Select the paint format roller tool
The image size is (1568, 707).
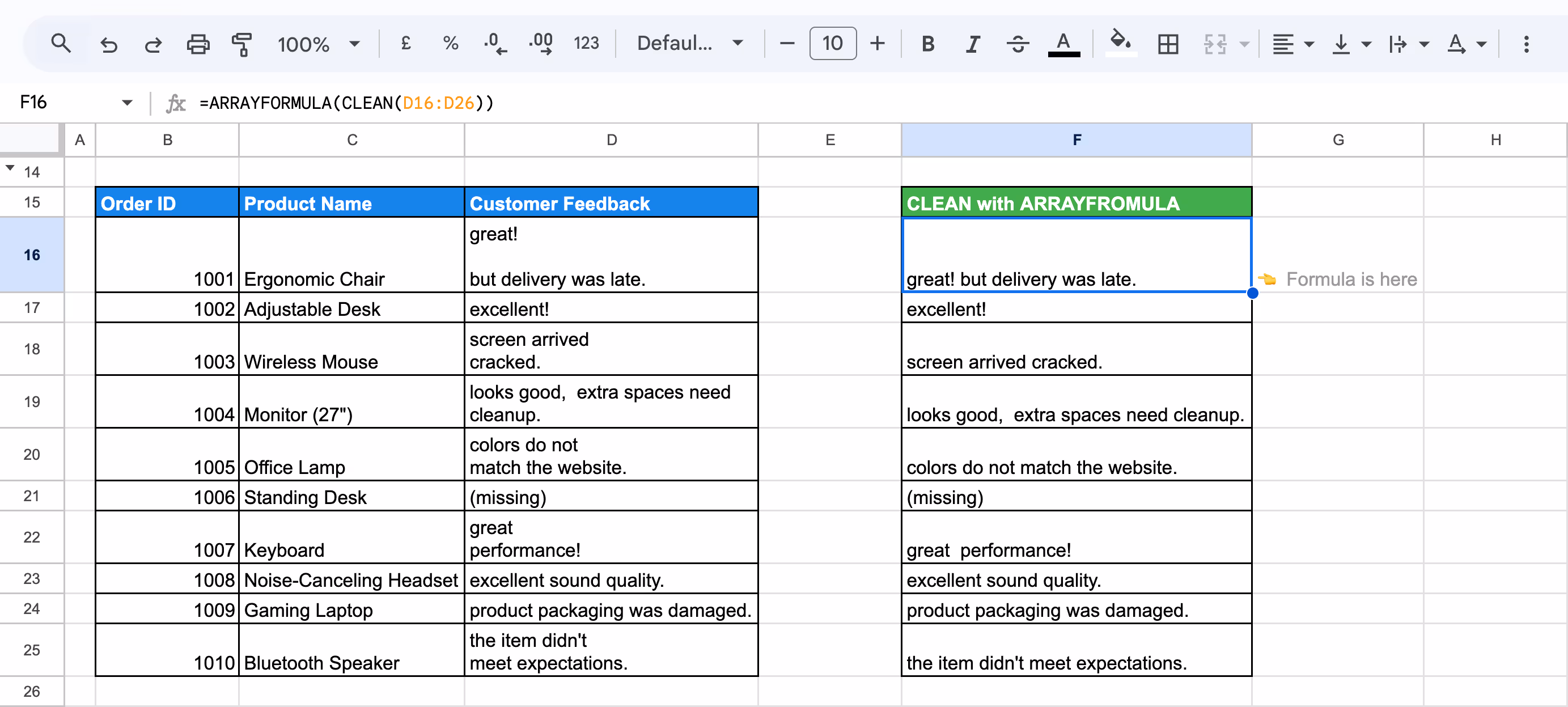[241, 44]
